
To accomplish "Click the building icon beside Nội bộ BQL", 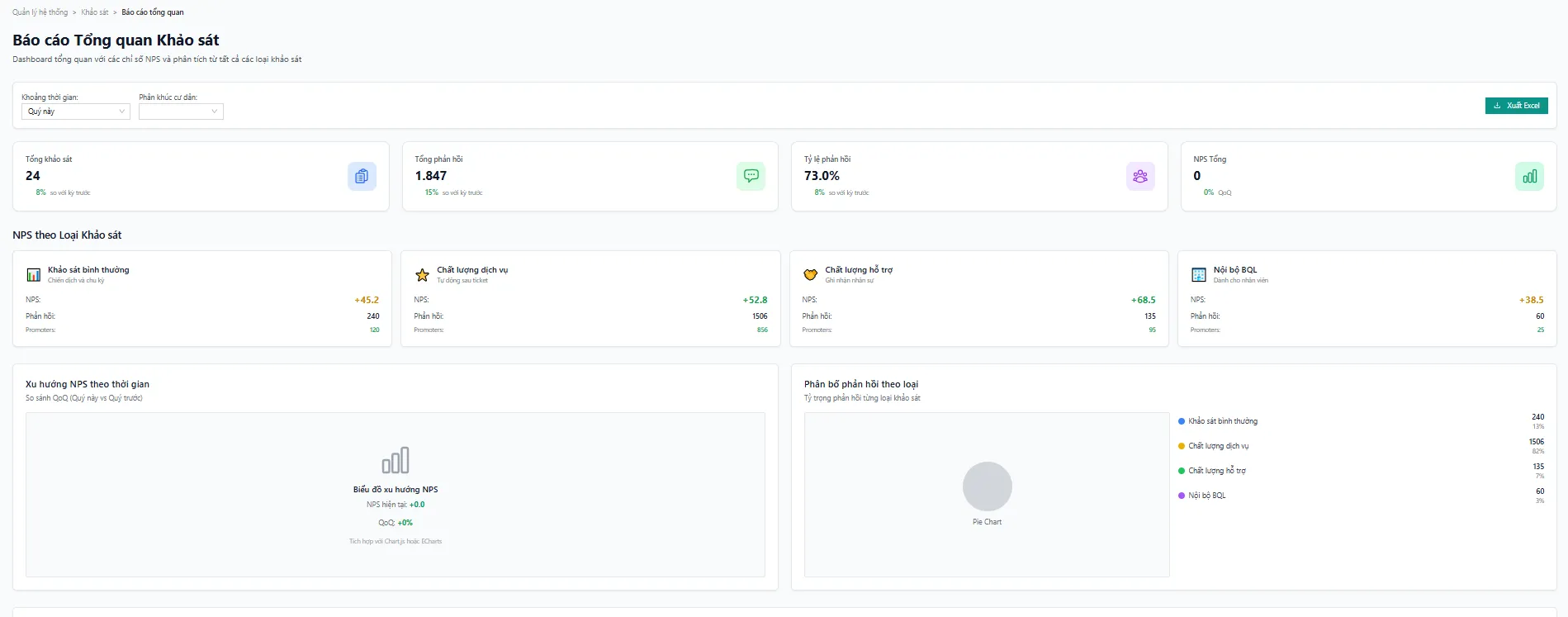I will tap(1199, 275).
